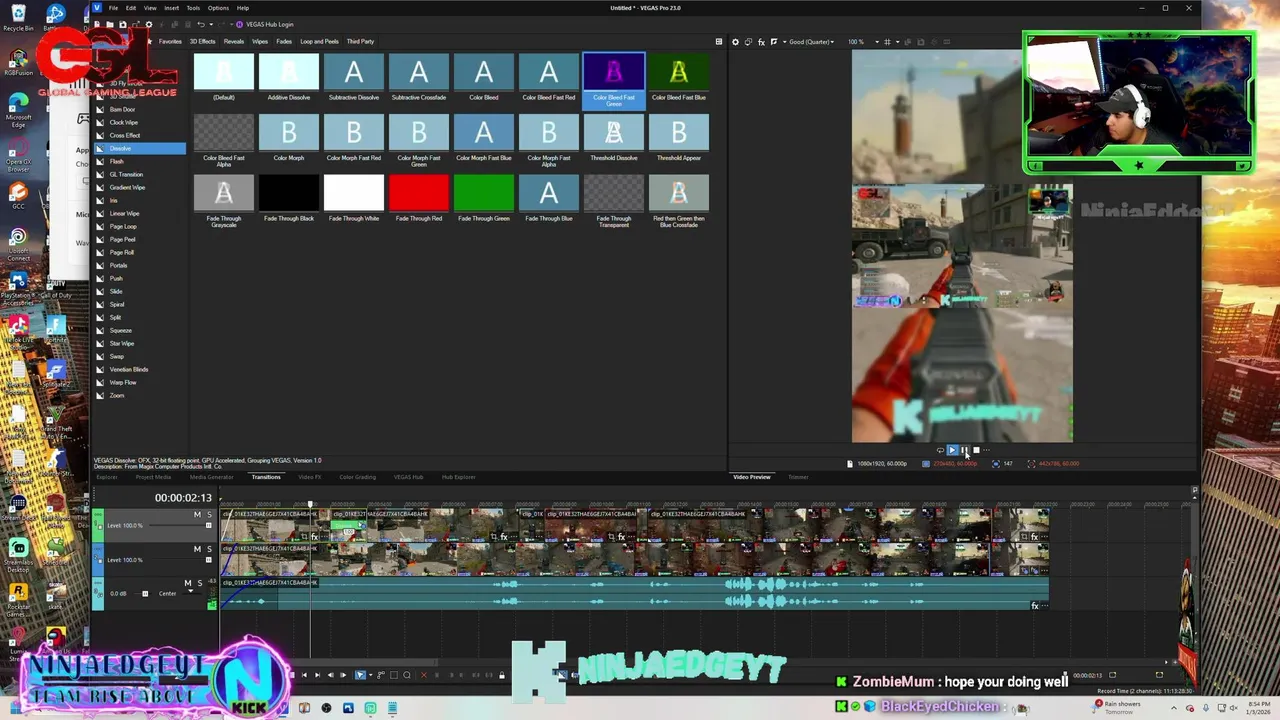Open the audio track Center pan dropdown
This screenshot has height=720, width=1280.
(x=190, y=591)
